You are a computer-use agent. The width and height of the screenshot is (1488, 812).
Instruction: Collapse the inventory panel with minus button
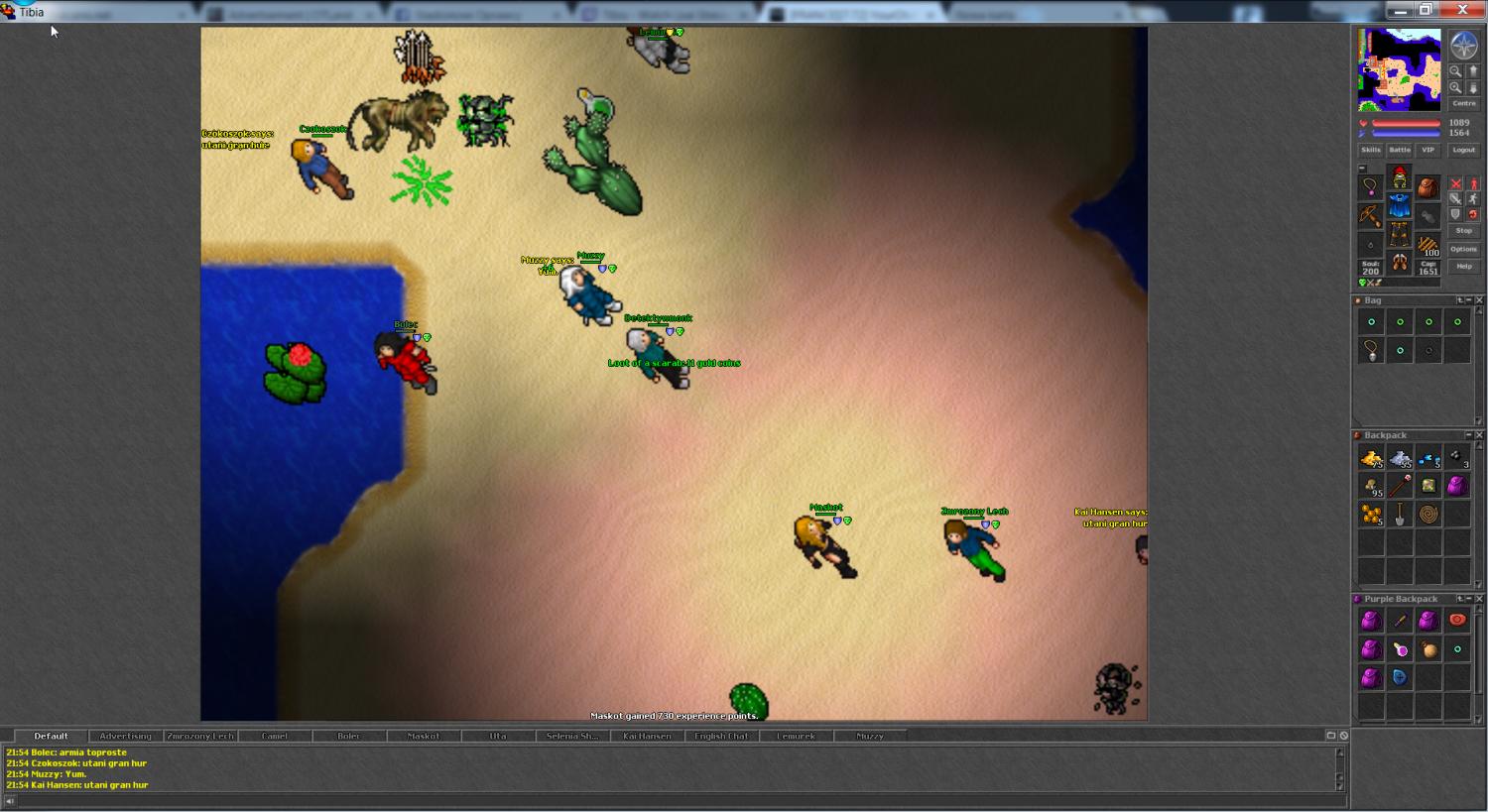1362,169
